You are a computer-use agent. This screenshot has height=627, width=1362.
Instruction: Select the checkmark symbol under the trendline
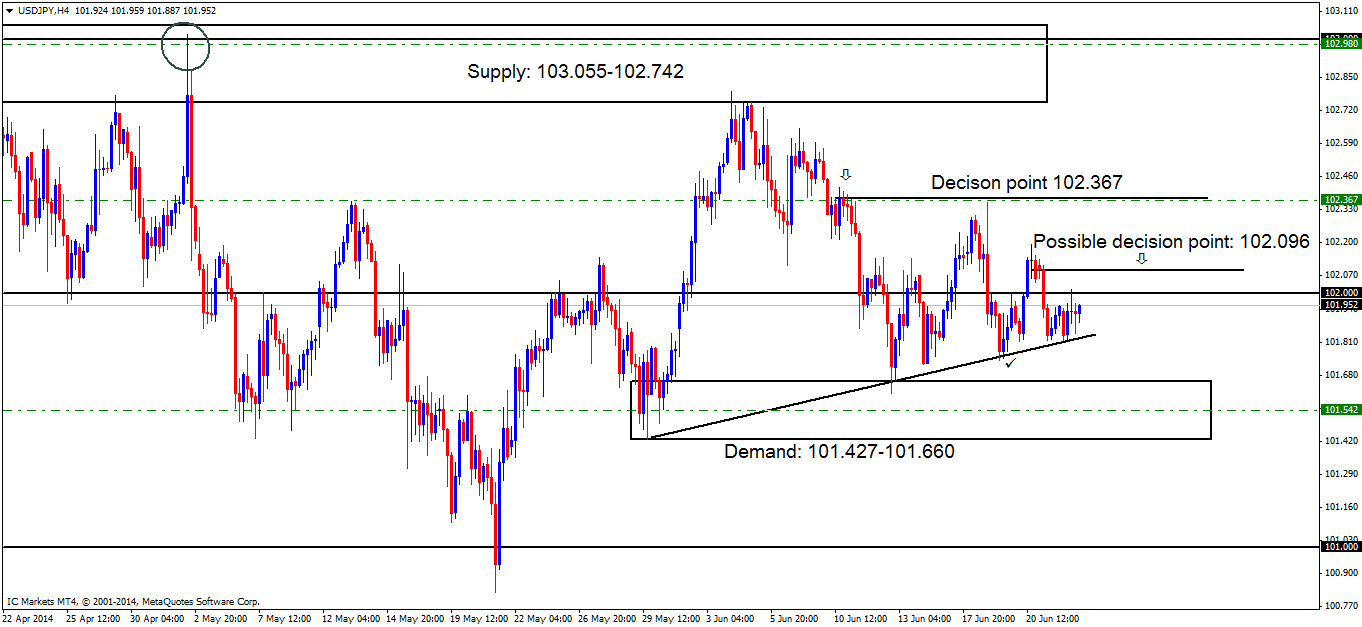click(1012, 363)
